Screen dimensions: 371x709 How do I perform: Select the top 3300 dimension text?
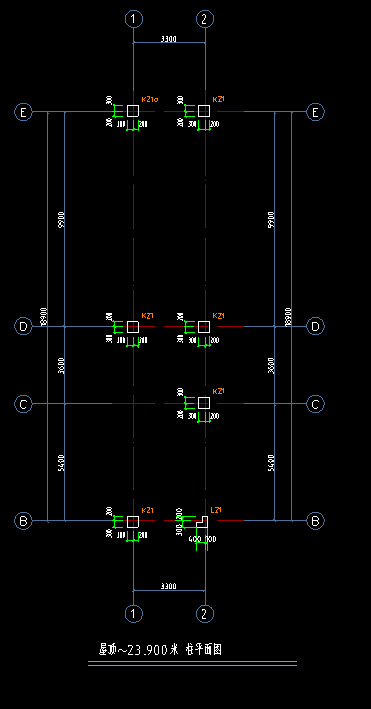pos(169,39)
